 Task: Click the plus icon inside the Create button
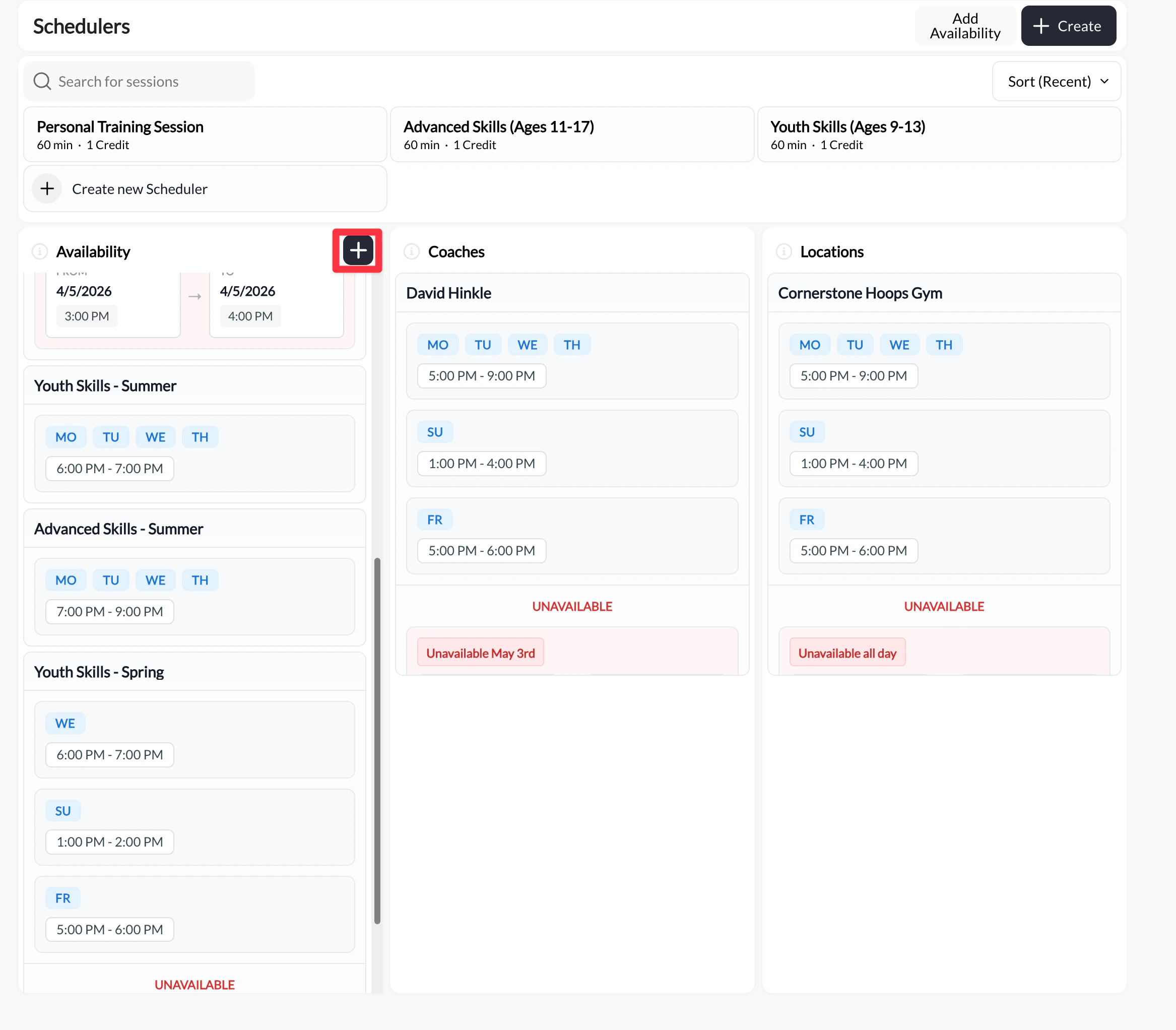pyautogui.click(x=1040, y=26)
